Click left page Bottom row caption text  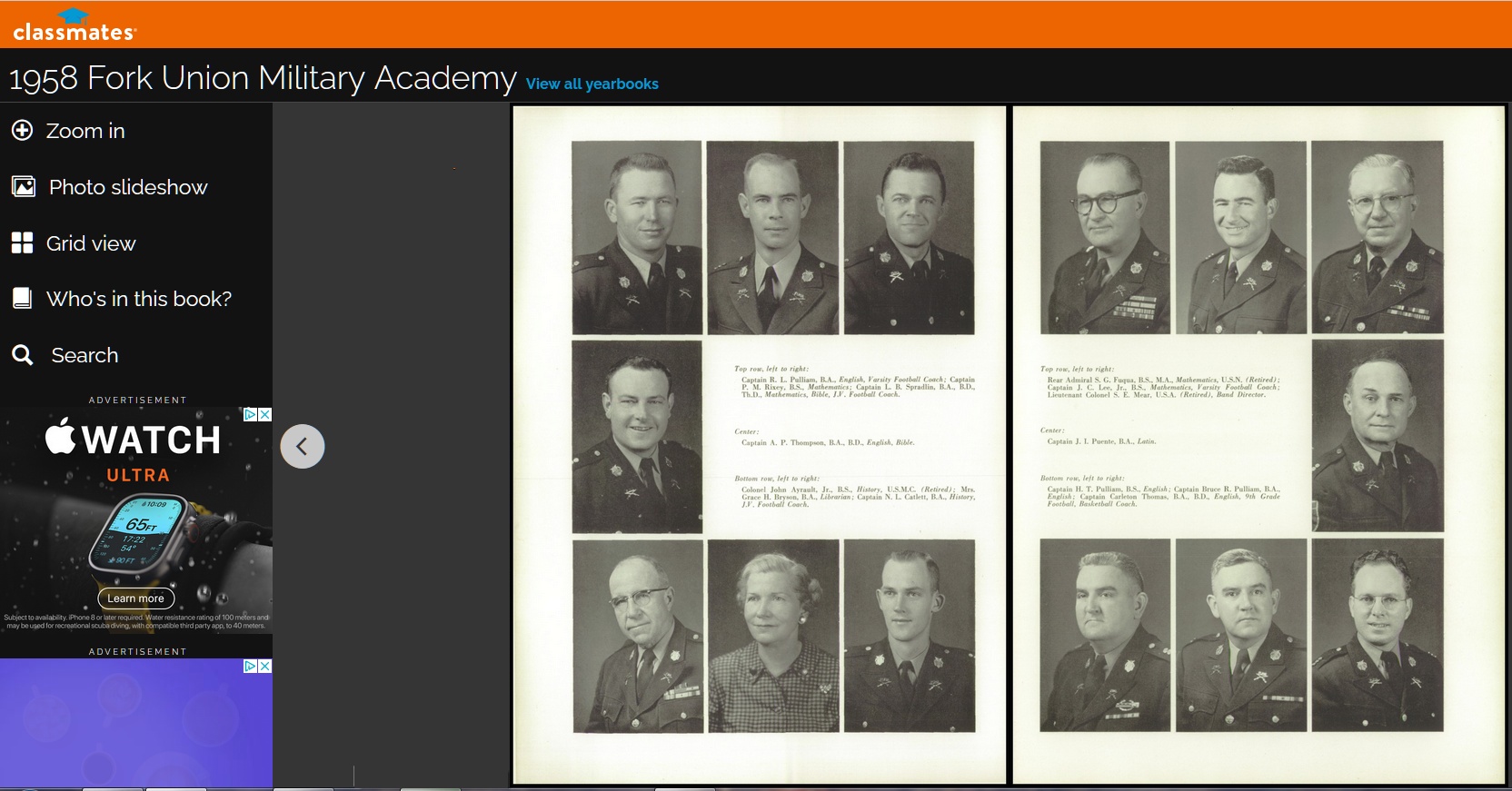pos(855,491)
